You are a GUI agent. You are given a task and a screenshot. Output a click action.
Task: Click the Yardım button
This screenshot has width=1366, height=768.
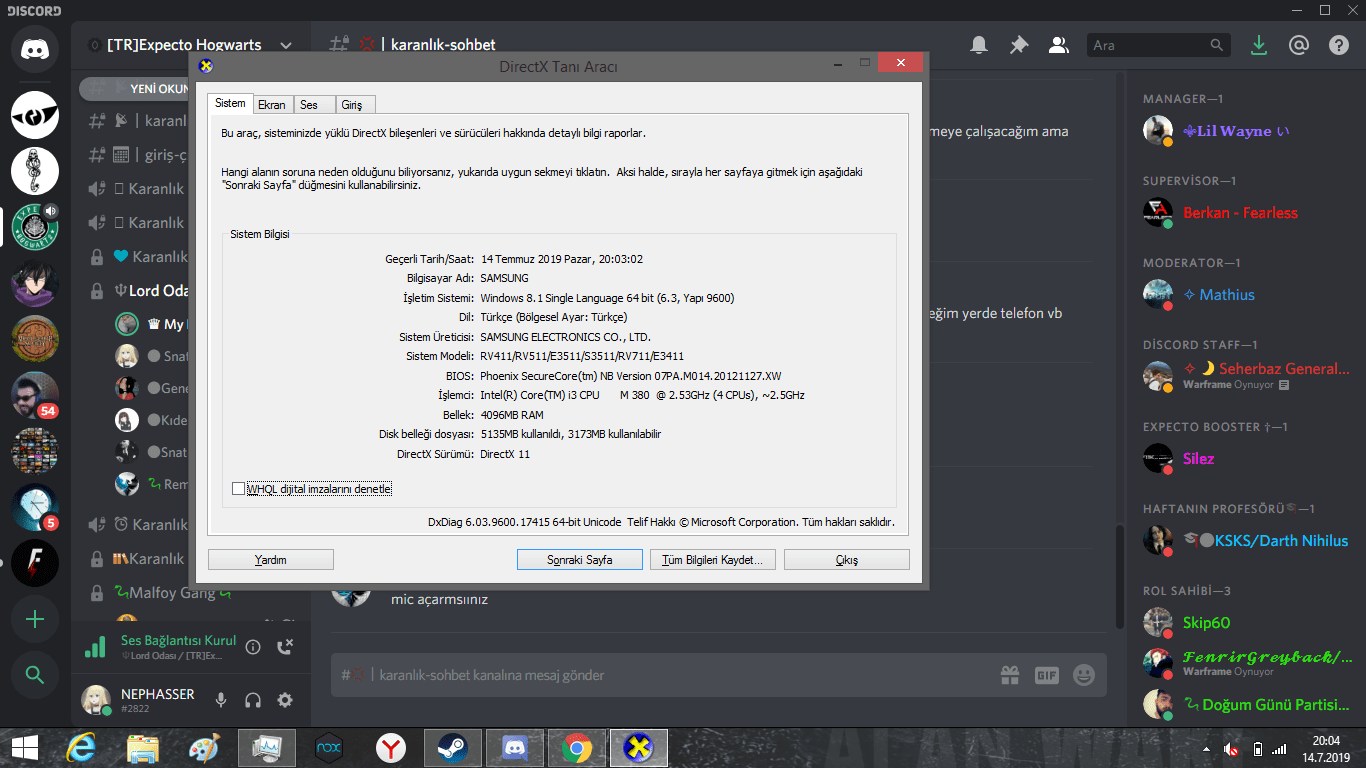[x=271, y=560]
